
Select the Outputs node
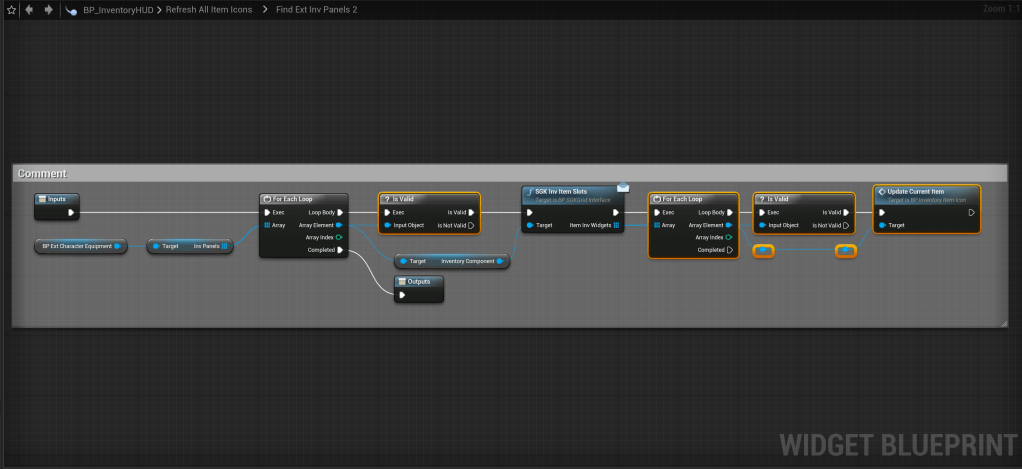[418, 282]
